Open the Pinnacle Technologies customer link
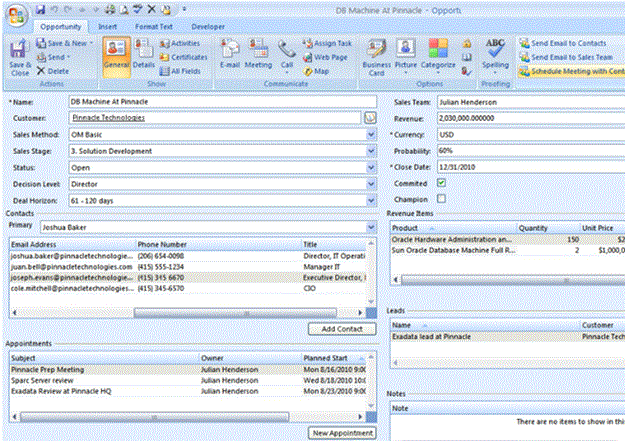This screenshot has width=627, height=441. point(108,118)
